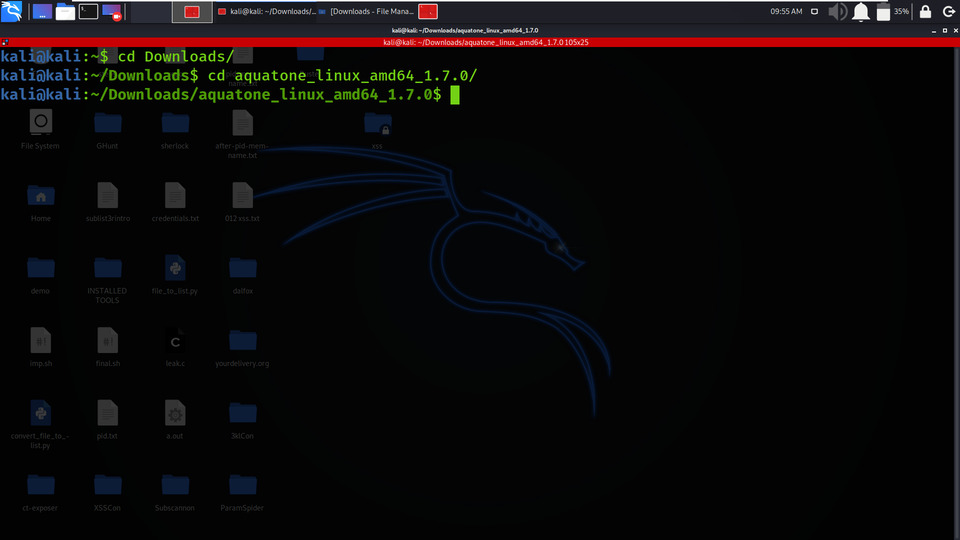Image resolution: width=960 pixels, height=540 pixels.
Task: Click the battery indicator icon
Action: pyautogui.click(x=883, y=12)
